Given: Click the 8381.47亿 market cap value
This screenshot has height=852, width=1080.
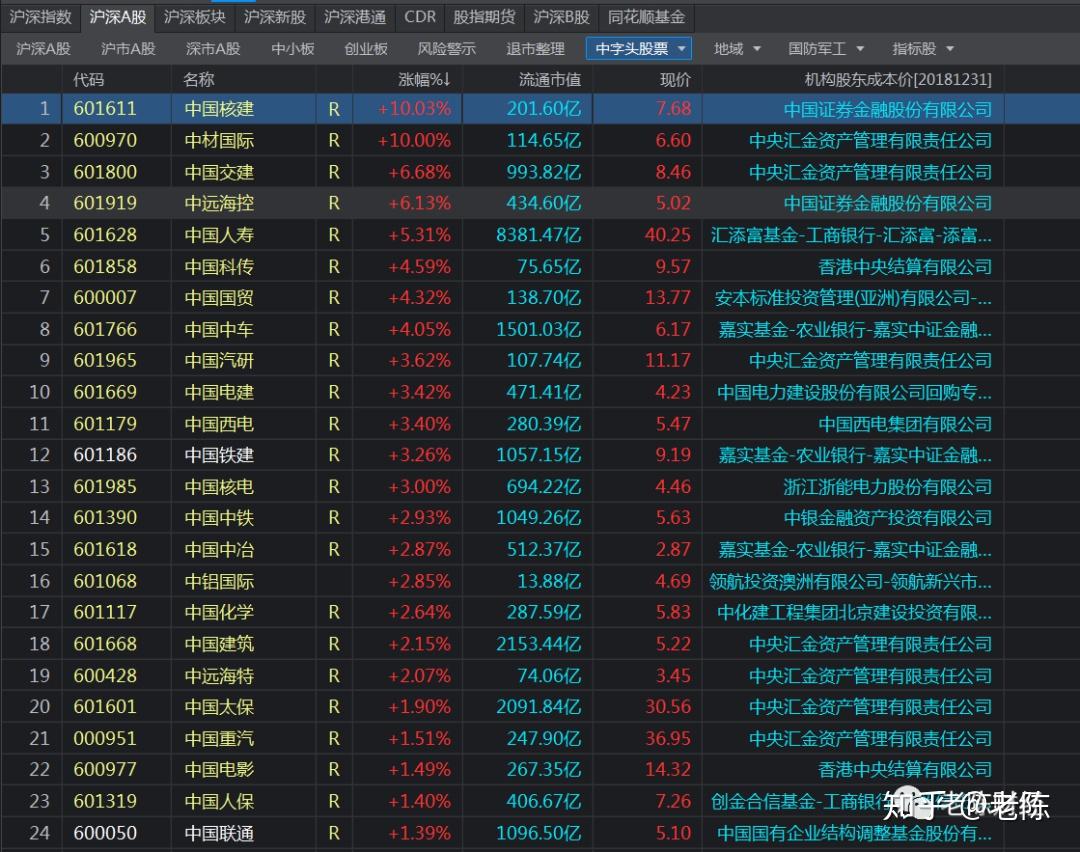Looking at the screenshot, I should pyautogui.click(x=539, y=235).
